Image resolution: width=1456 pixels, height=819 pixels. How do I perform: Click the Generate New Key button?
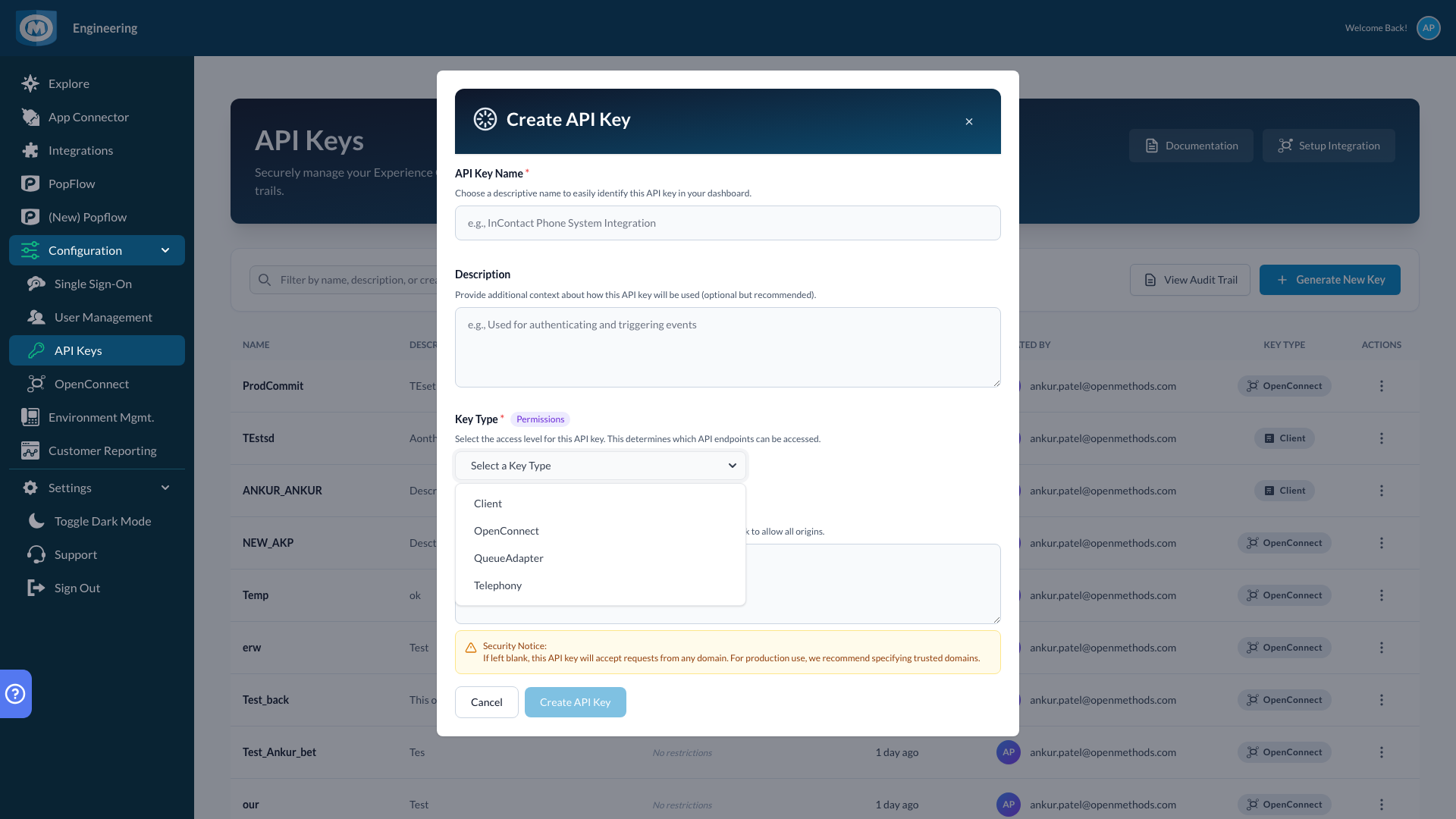tap(1330, 280)
